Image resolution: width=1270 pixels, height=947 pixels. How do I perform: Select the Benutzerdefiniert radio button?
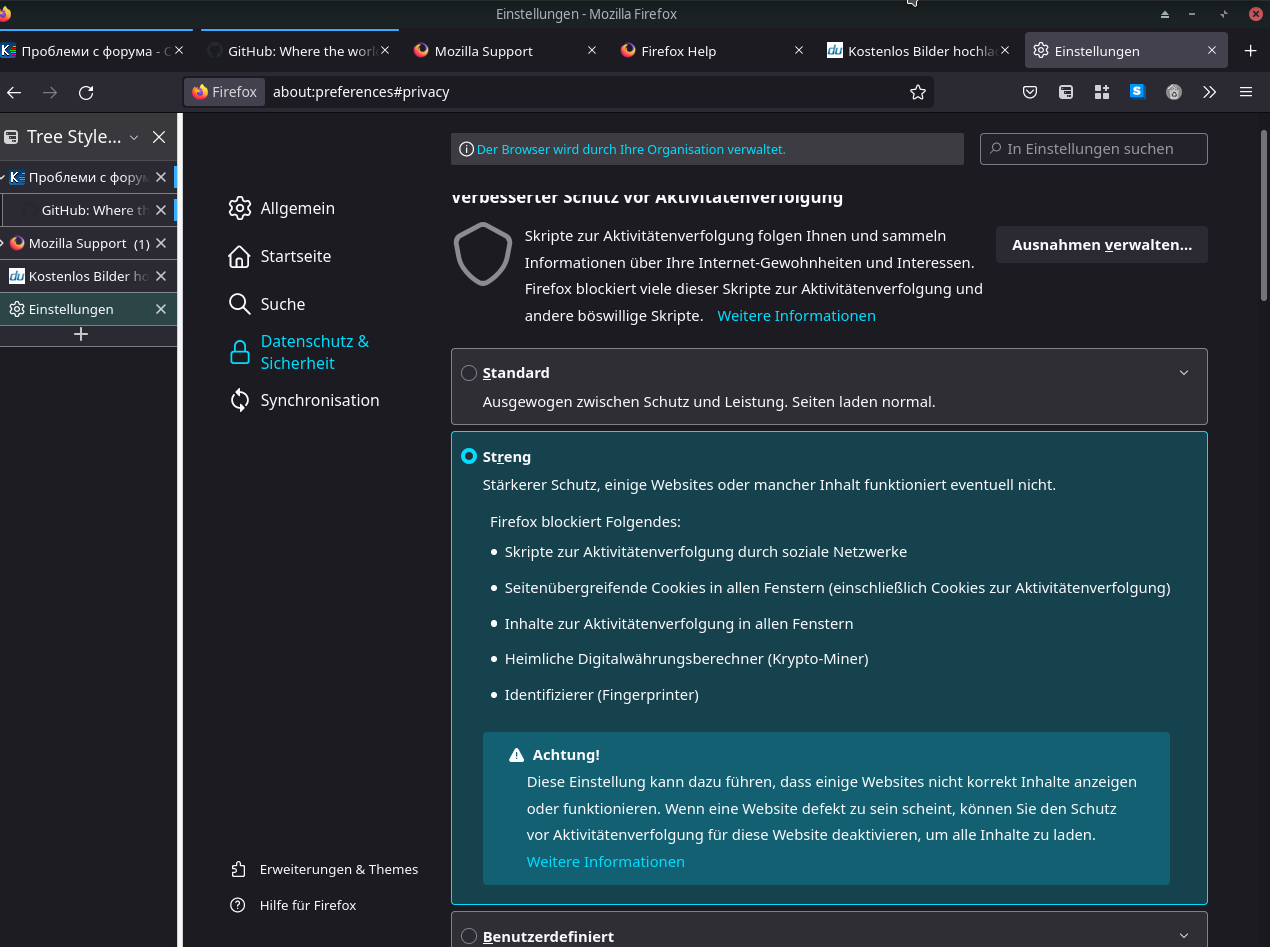click(469, 936)
